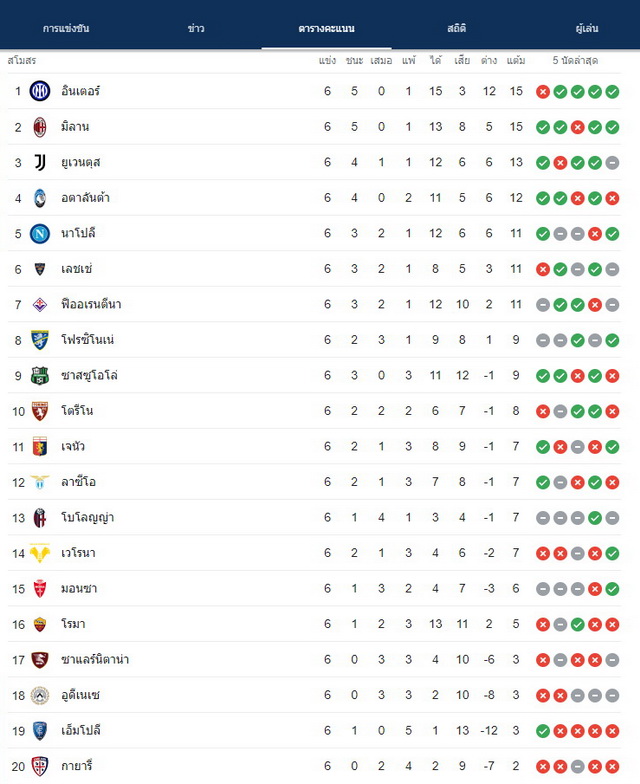
Task: Open the อตาลันต้า team link
Action: tap(86, 198)
